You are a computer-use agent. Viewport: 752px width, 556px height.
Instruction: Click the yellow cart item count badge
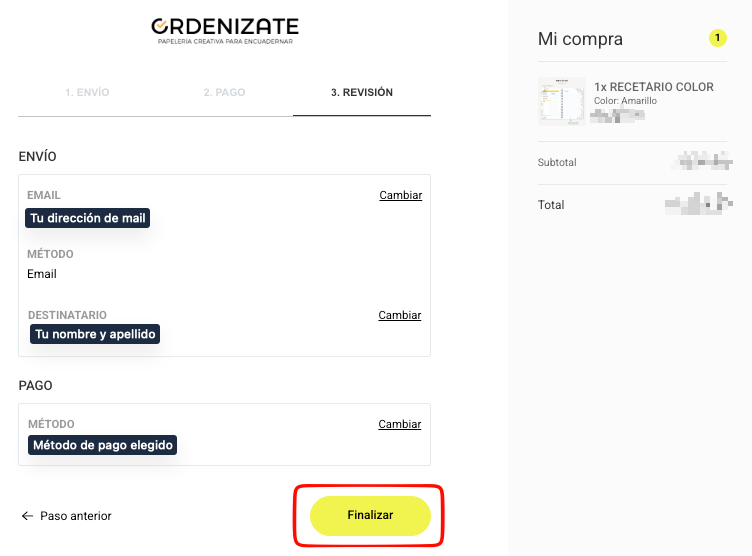(717, 38)
